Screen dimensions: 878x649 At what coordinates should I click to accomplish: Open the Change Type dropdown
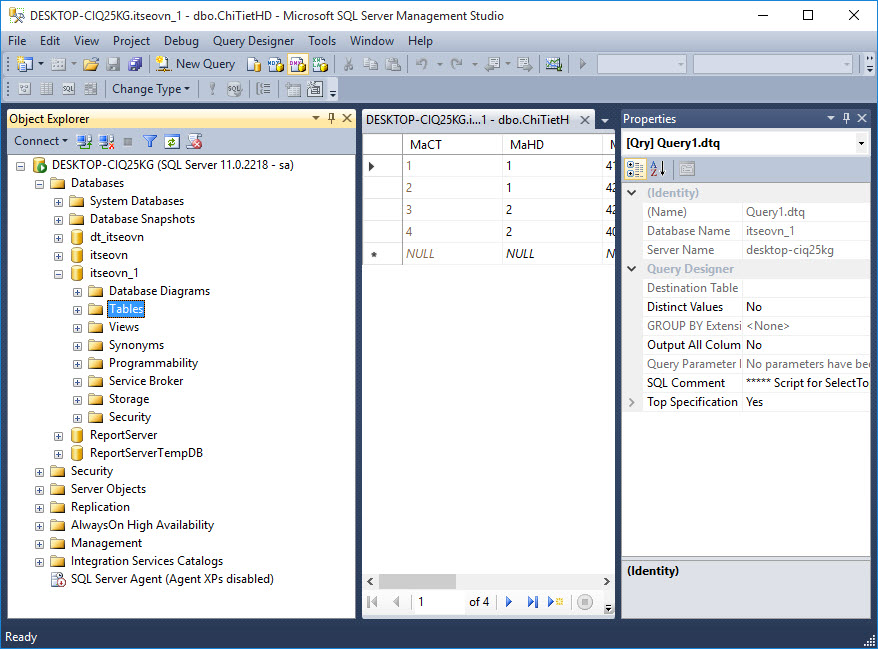(151, 88)
